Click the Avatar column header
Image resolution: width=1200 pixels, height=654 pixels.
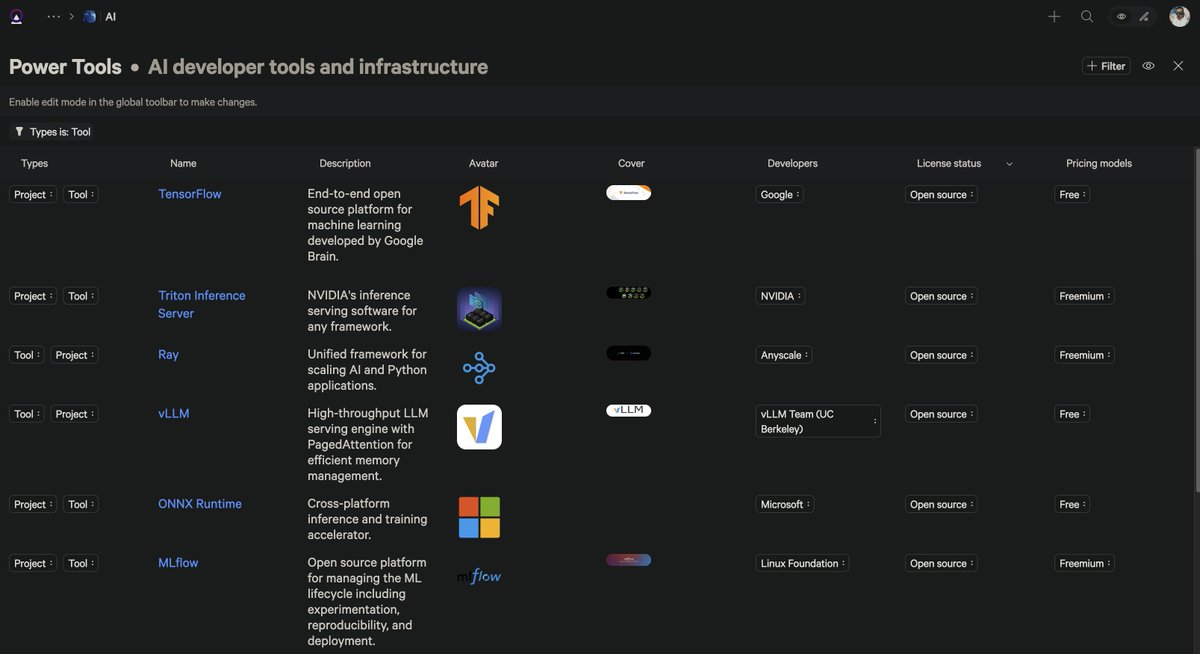click(483, 163)
